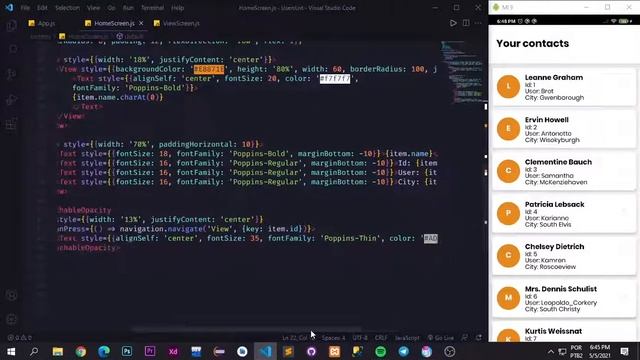Open Spotify from the taskbar
640x360 pixels.
[x=380, y=351]
